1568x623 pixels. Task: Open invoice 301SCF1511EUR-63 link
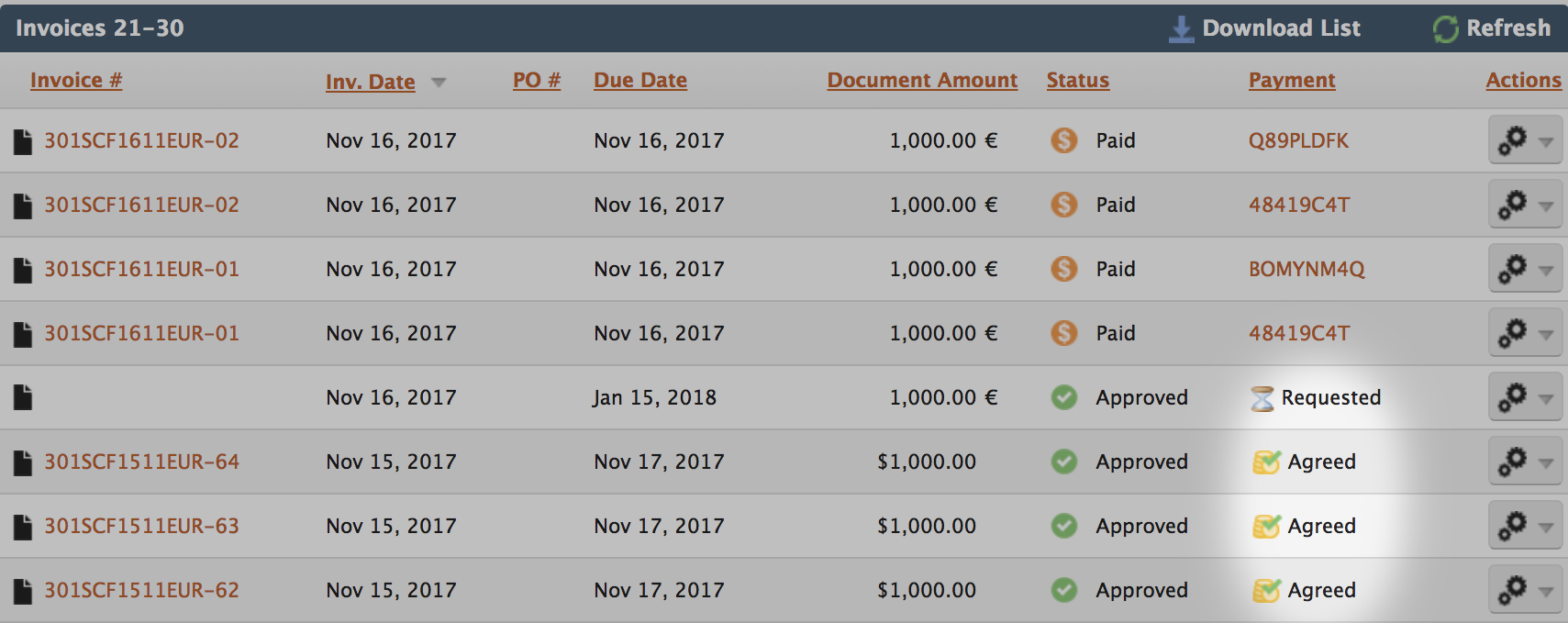click(x=141, y=527)
